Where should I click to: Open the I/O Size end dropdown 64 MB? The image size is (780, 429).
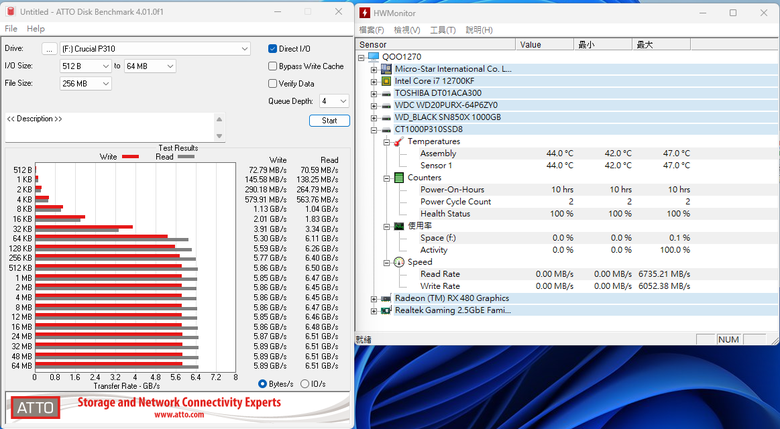pyautogui.click(x=149, y=66)
